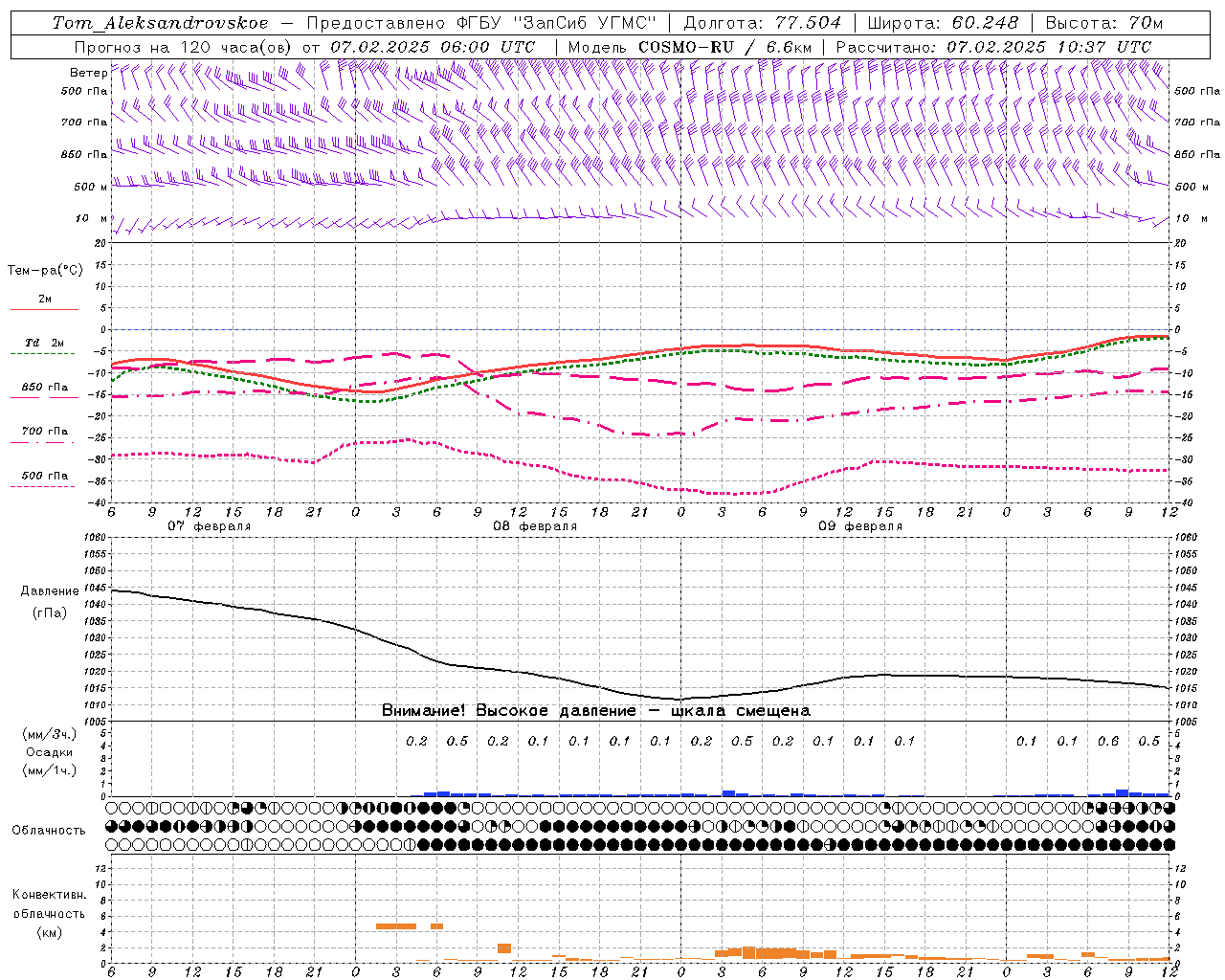Click the Облачность cloud cover label
The width and height of the screenshot is (1225, 980).
coord(49,831)
